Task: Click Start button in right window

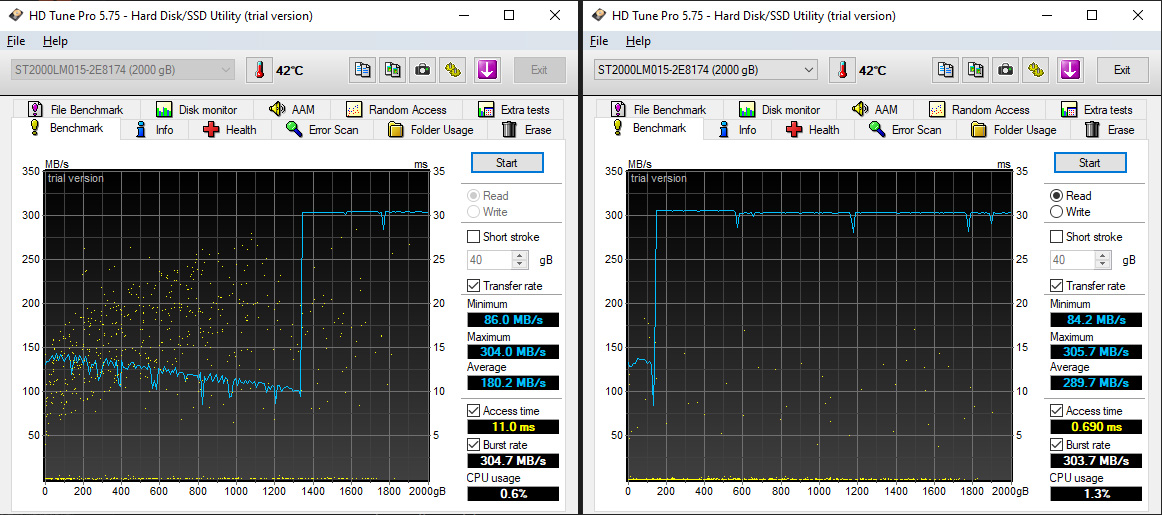Action: point(1090,162)
